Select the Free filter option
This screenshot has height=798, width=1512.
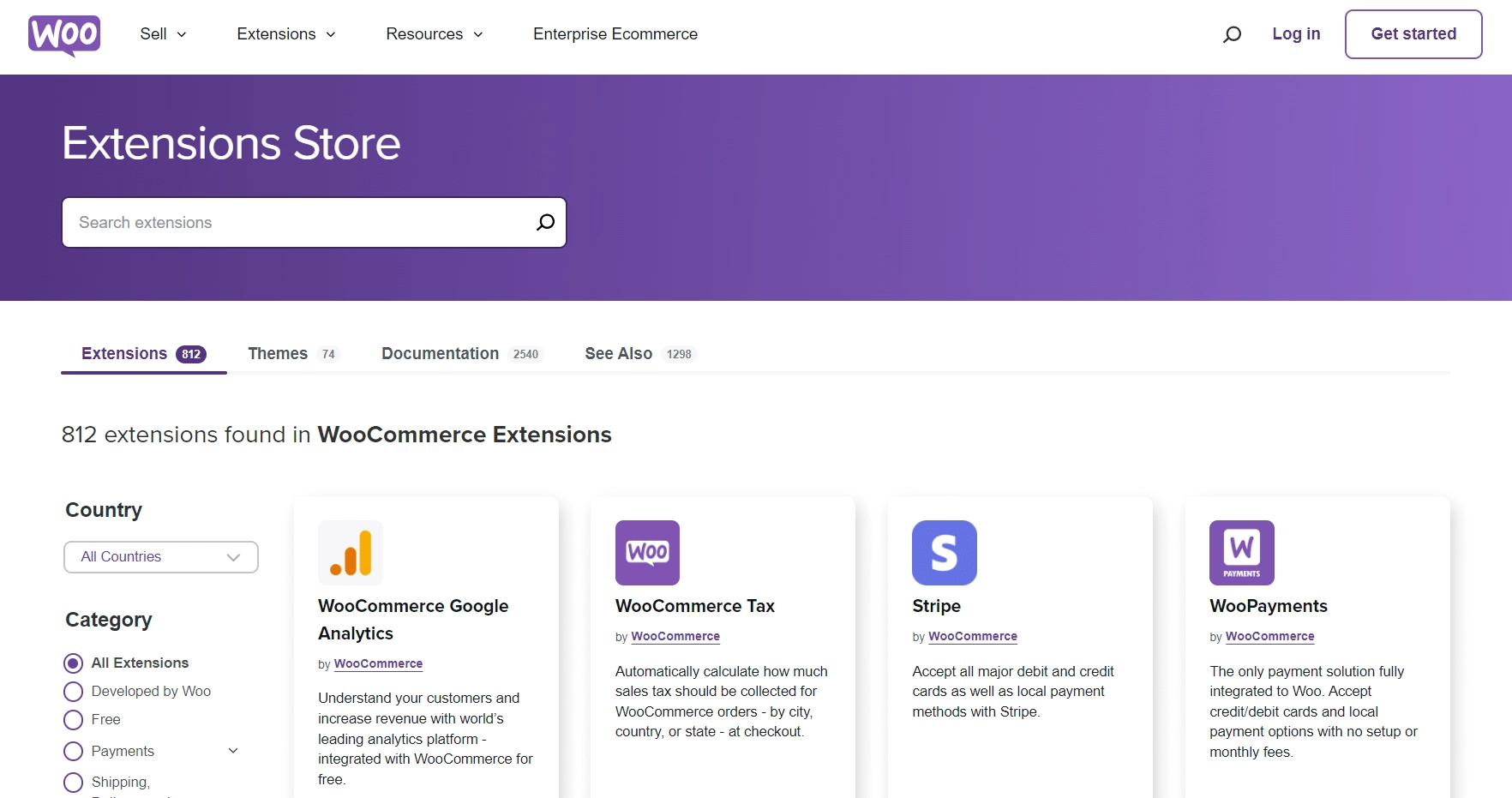[x=73, y=719]
